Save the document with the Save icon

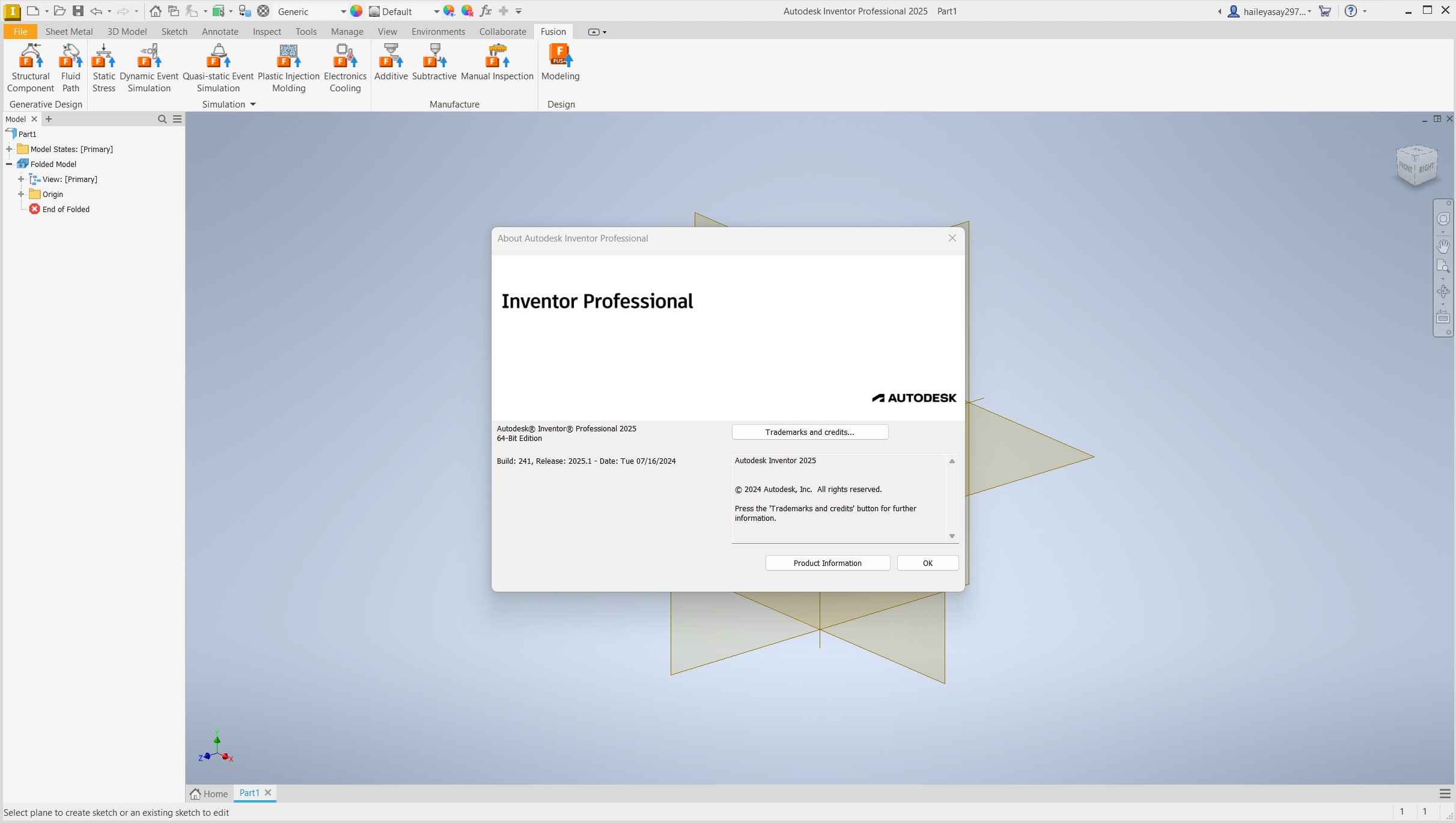tap(78, 11)
